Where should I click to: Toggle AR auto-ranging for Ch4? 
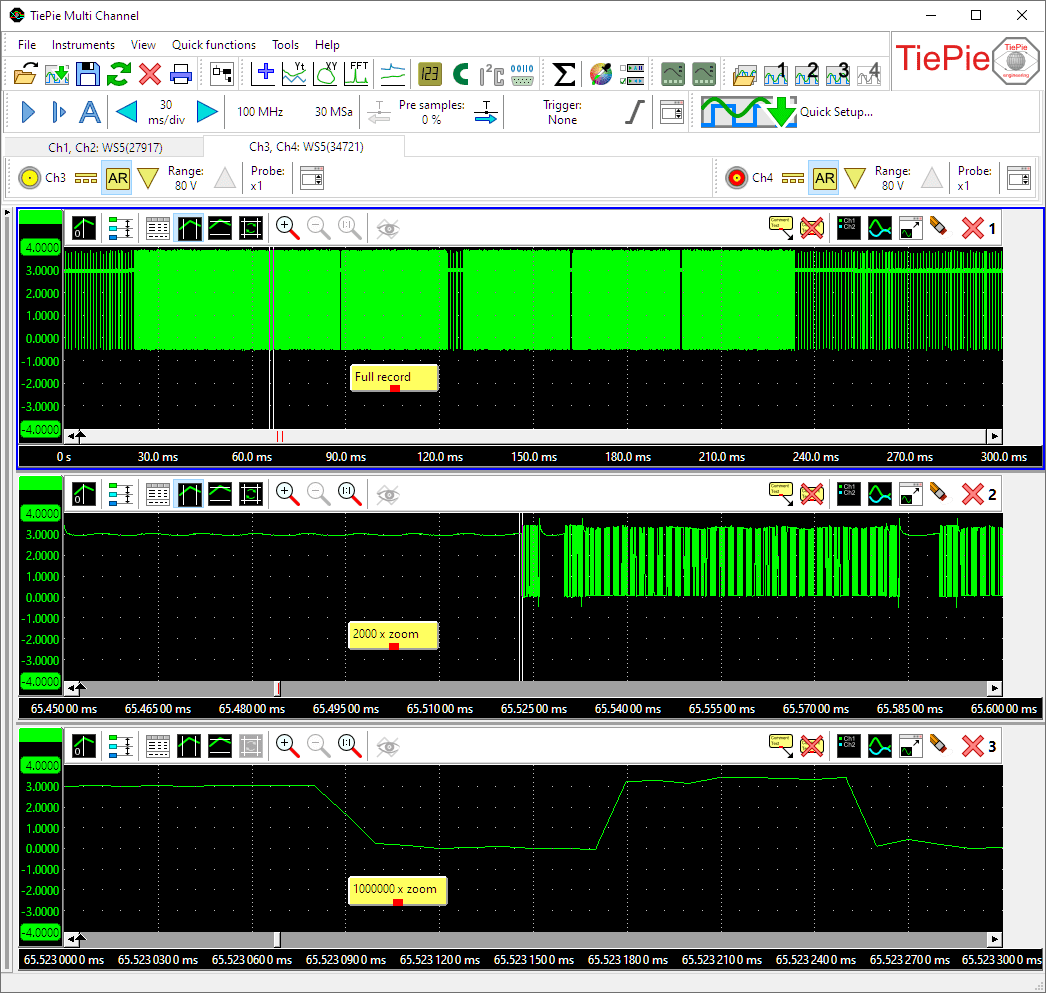[824, 178]
